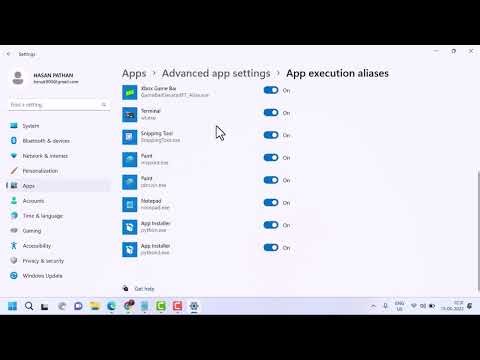
Task: Open the green C app on the taskbar
Action: (x=161, y=306)
